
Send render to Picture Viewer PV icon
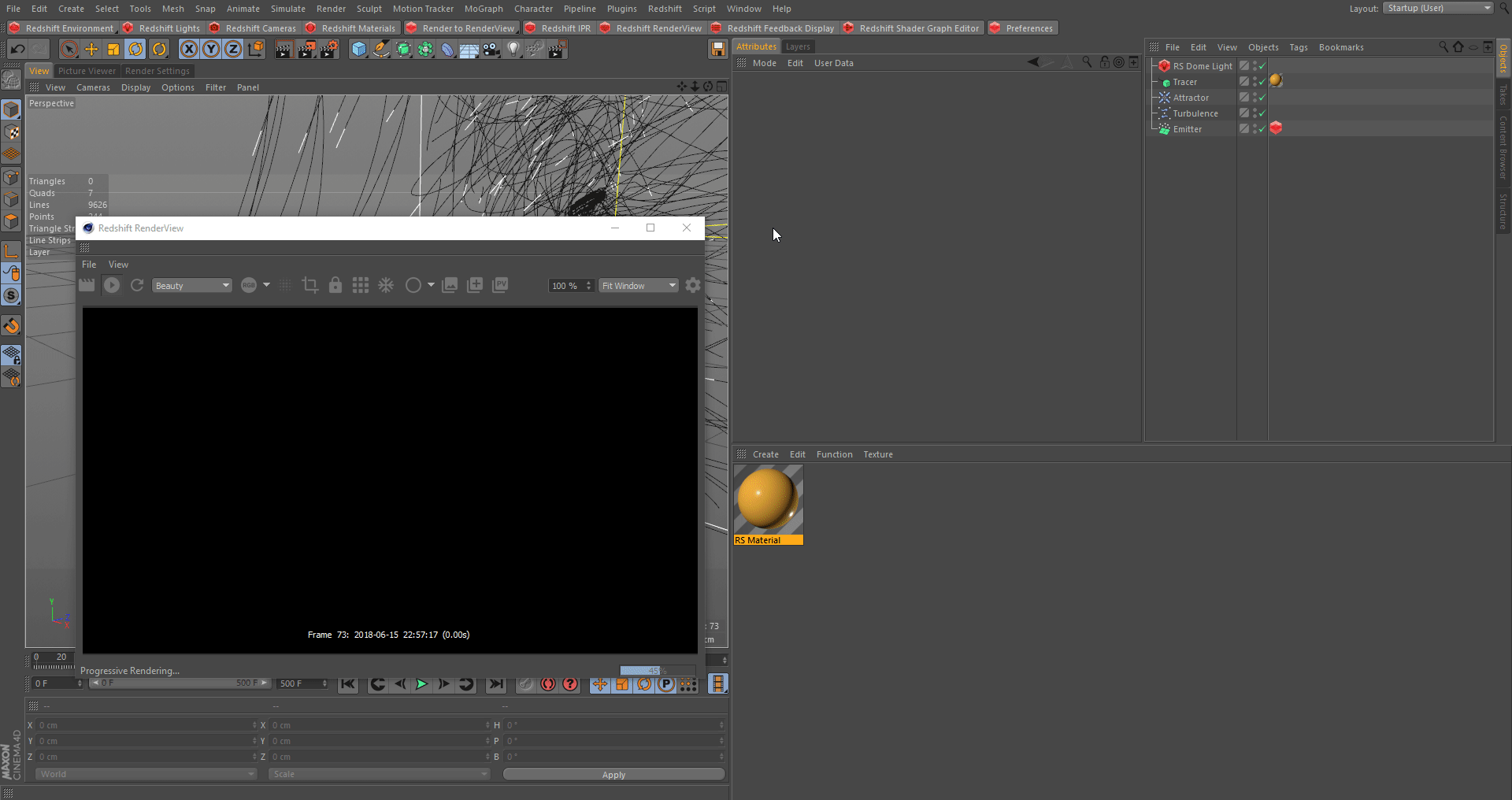[x=500, y=285]
